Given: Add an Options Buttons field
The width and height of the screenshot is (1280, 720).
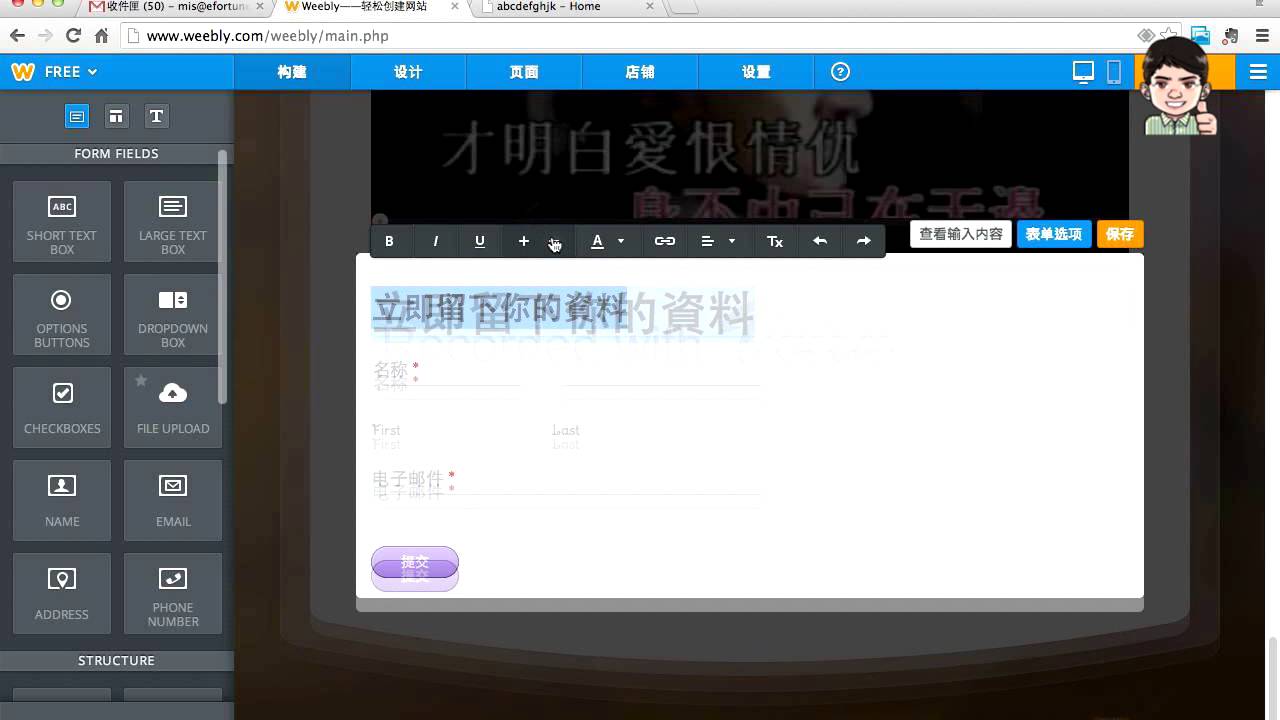Looking at the screenshot, I should pos(62,314).
